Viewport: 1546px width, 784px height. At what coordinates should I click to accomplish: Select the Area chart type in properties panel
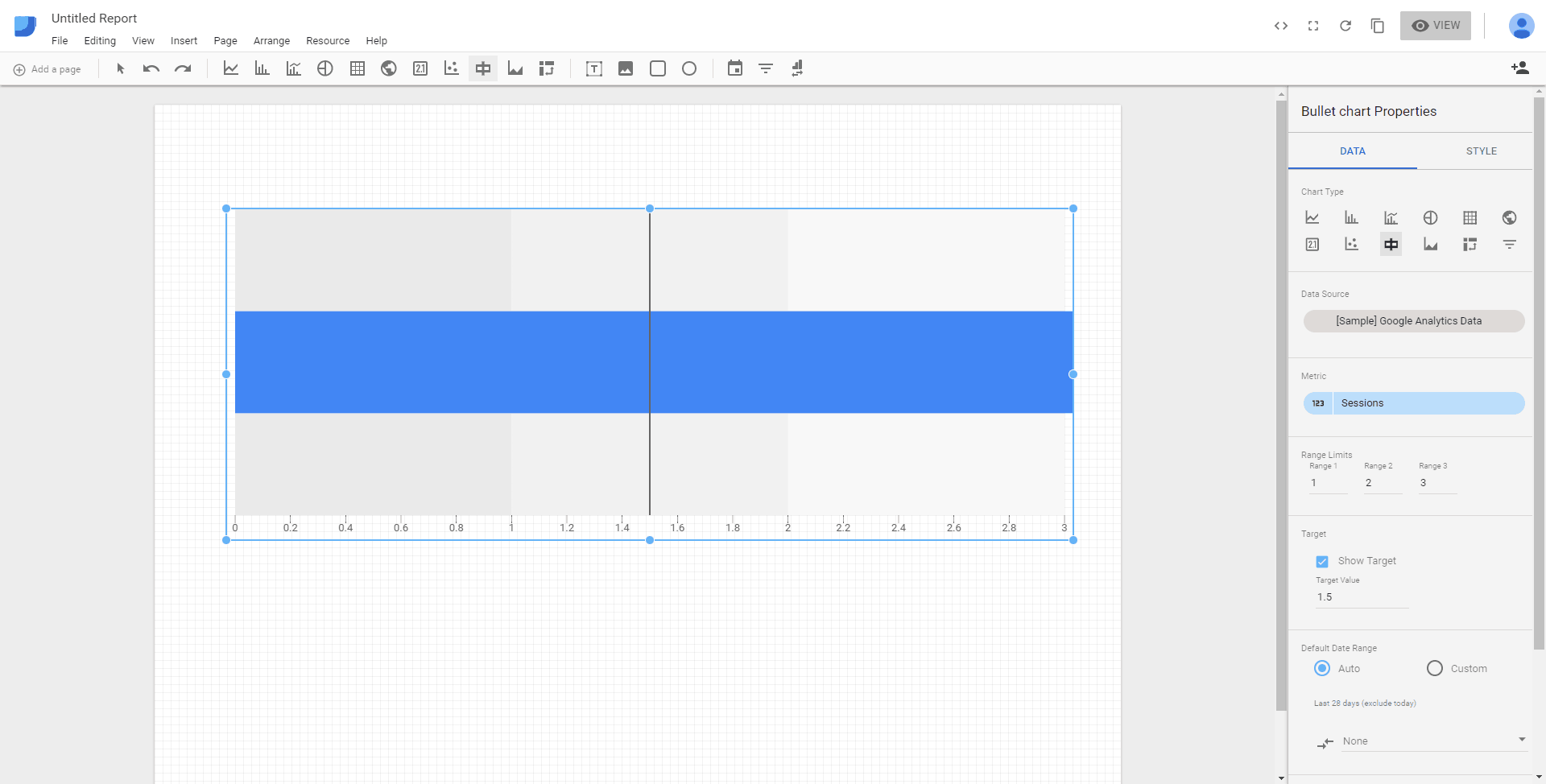(1430, 244)
